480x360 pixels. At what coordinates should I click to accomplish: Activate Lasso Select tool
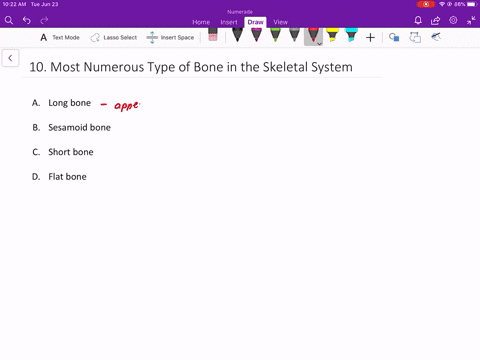pos(114,37)
